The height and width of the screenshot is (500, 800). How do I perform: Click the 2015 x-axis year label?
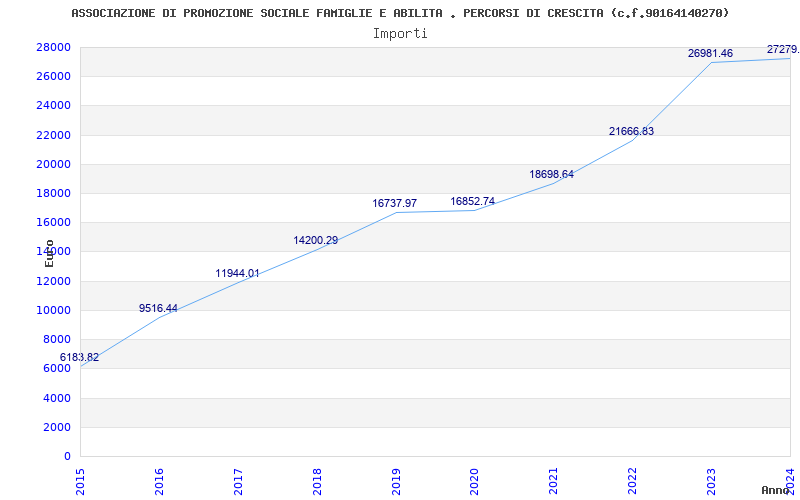tap(80, 482)
